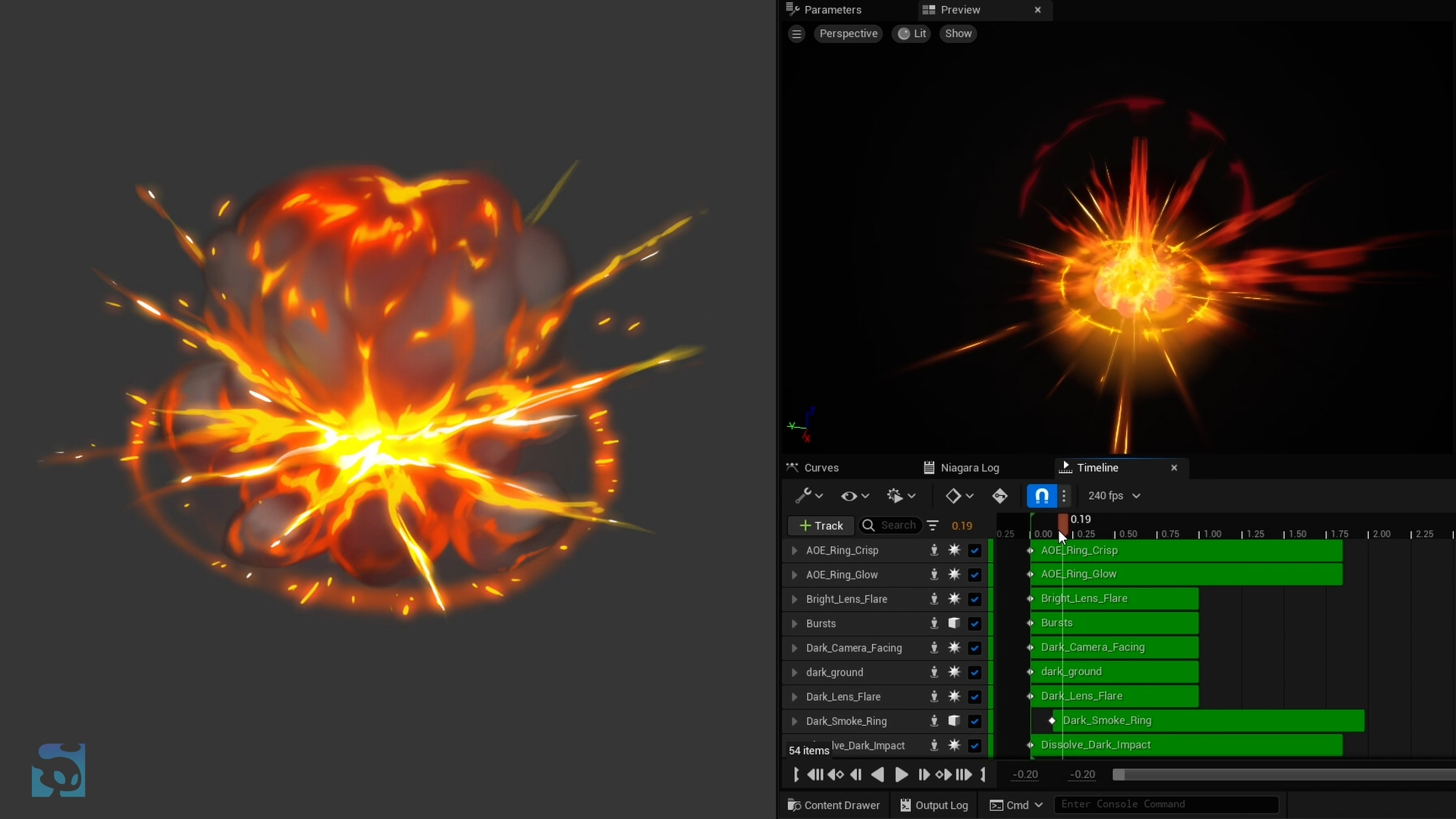Viewport: 1456px width, 819px height.
Task: Open the viewport hamburger menu
Action: click(x=796, y=33)
